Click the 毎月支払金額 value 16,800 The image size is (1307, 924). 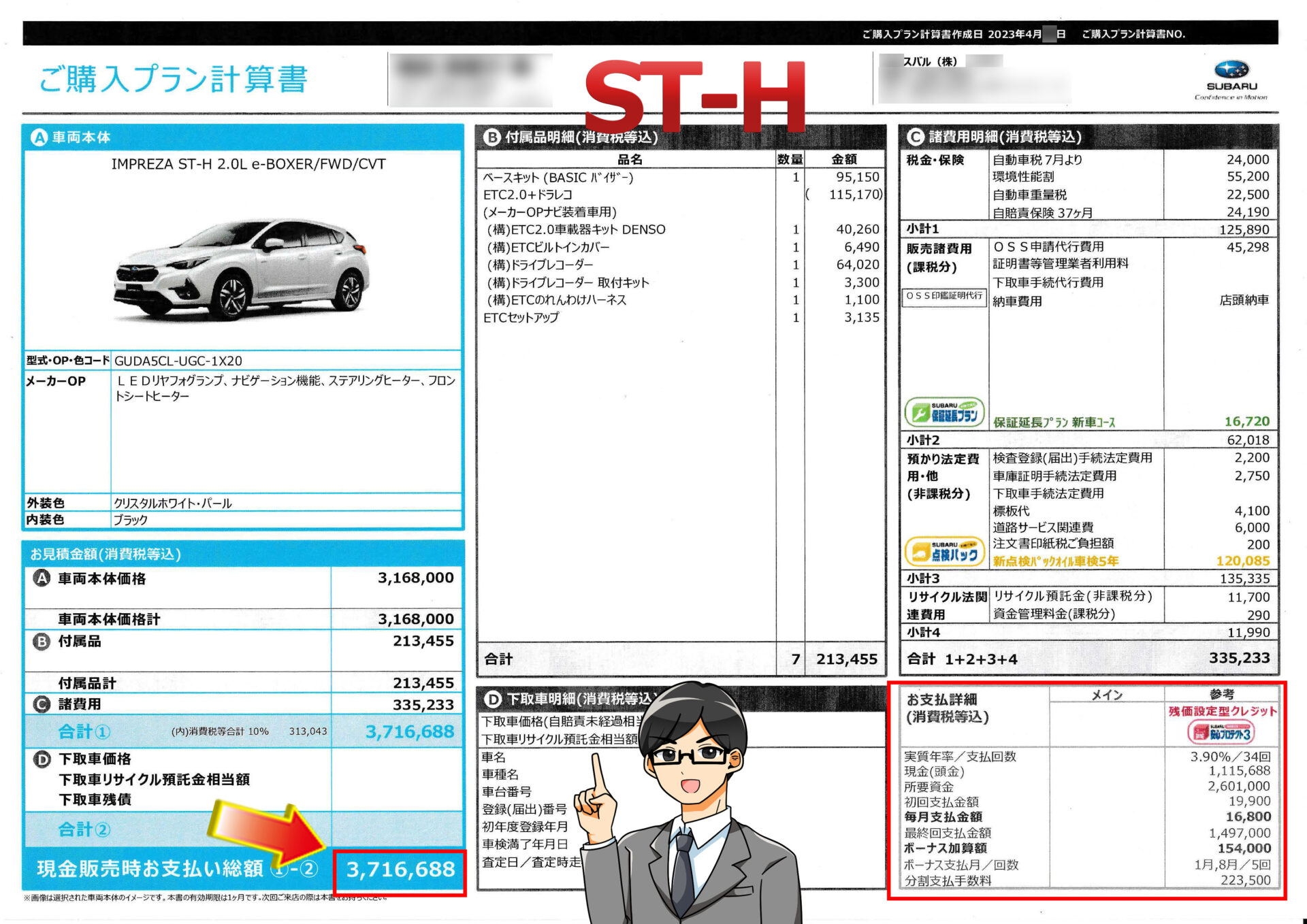coord(1248,816)
